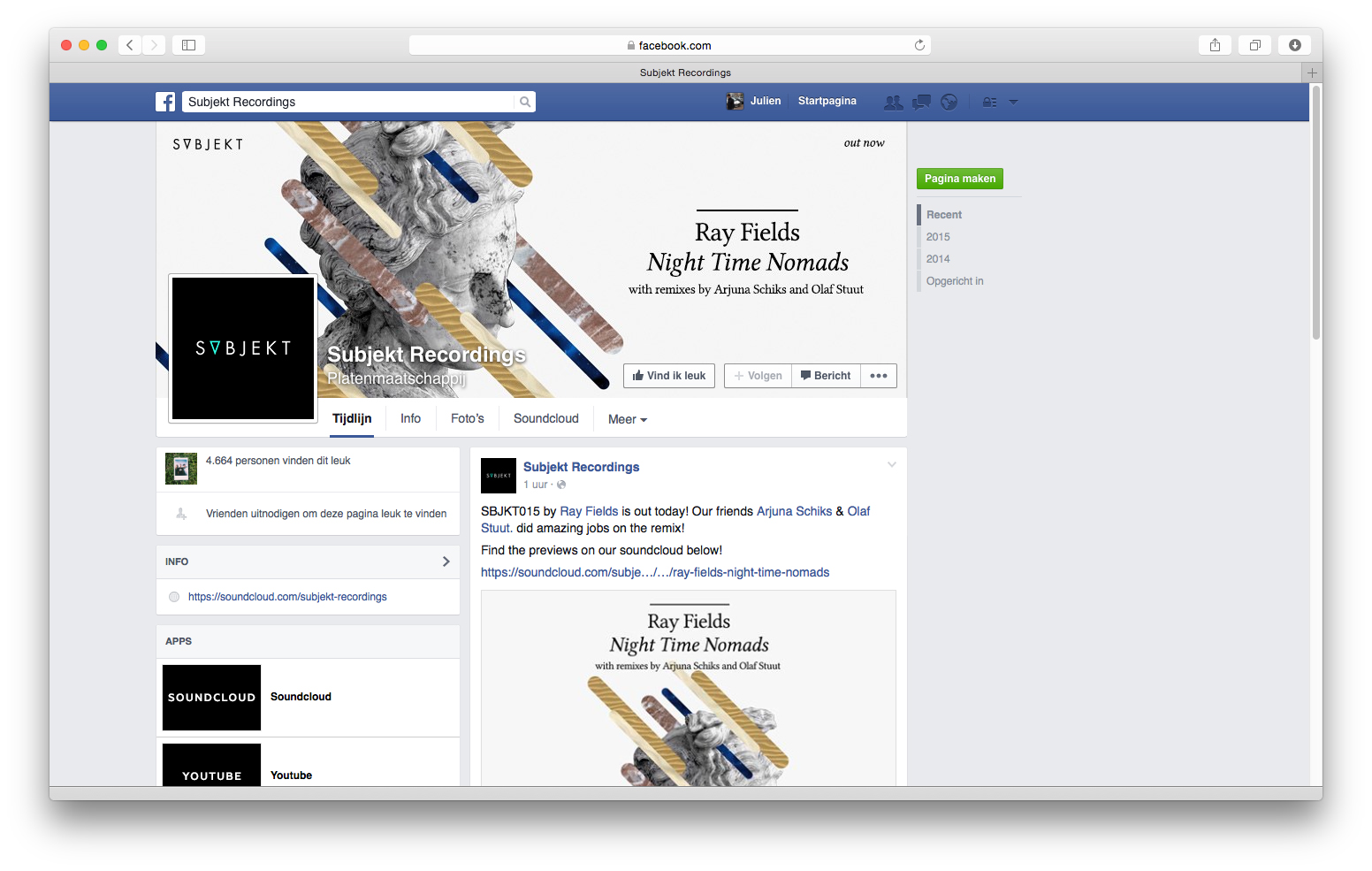Click the Pagina maken button

pos(960,179)
